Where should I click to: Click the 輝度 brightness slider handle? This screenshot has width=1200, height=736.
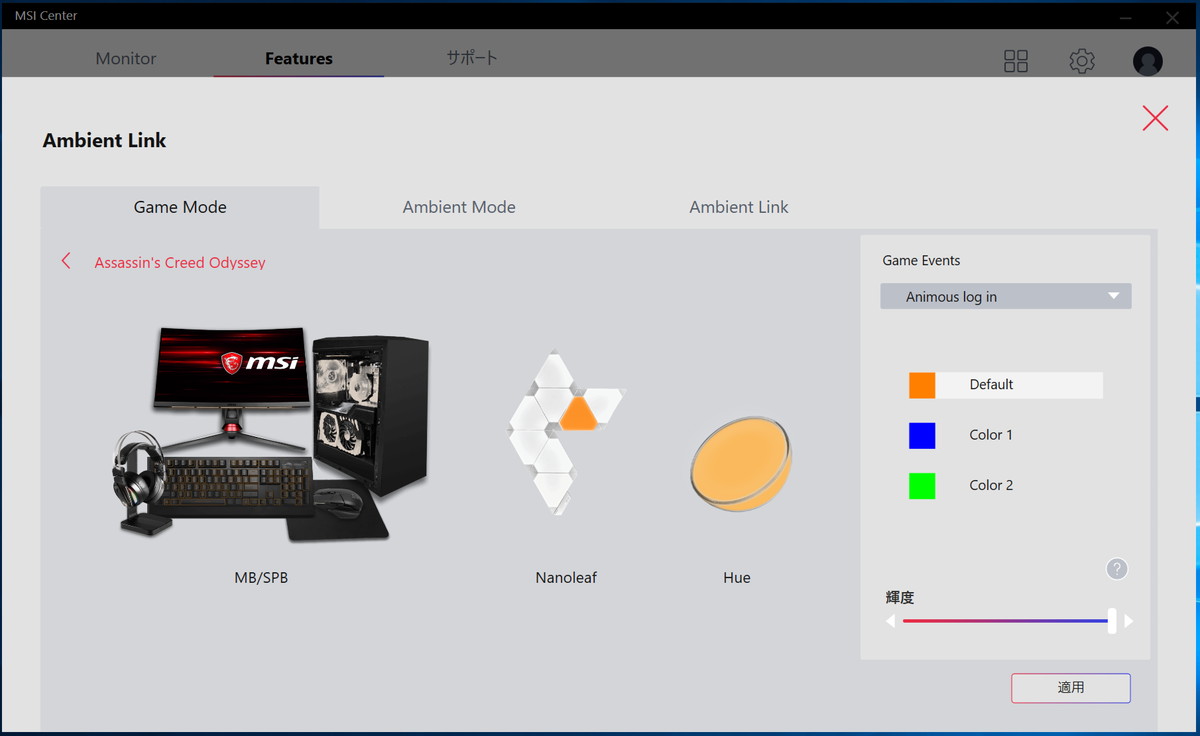[1112, 621]
